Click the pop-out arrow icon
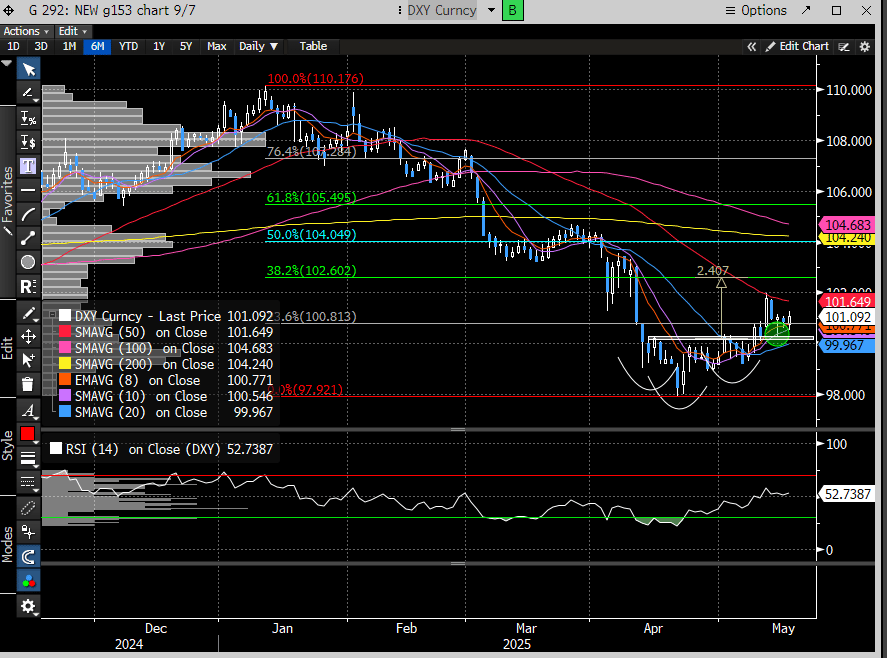Screen dimensions: 887x658 pos(806,10)
